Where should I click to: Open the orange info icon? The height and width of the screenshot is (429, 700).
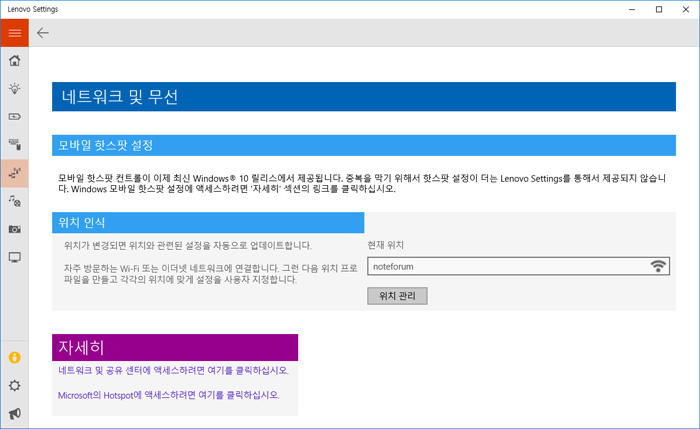14,357
